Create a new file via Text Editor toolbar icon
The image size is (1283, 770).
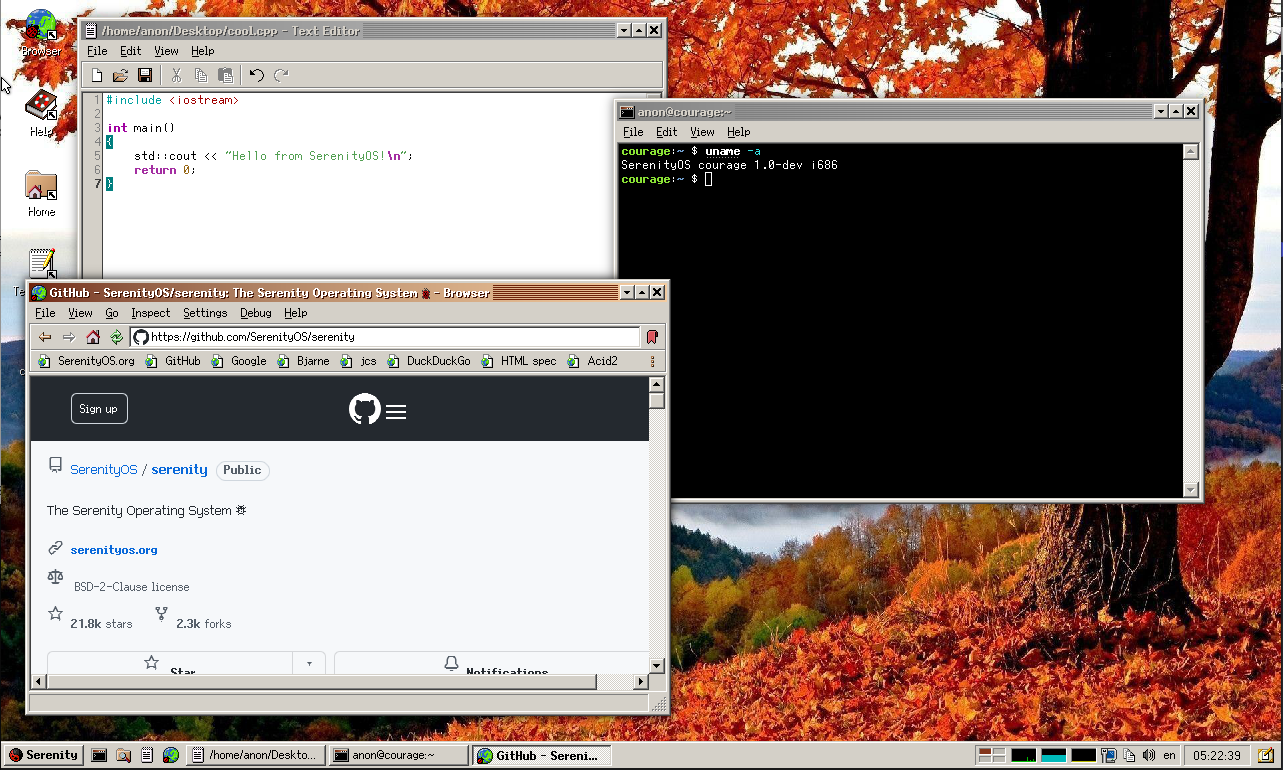tap(97, 75)
